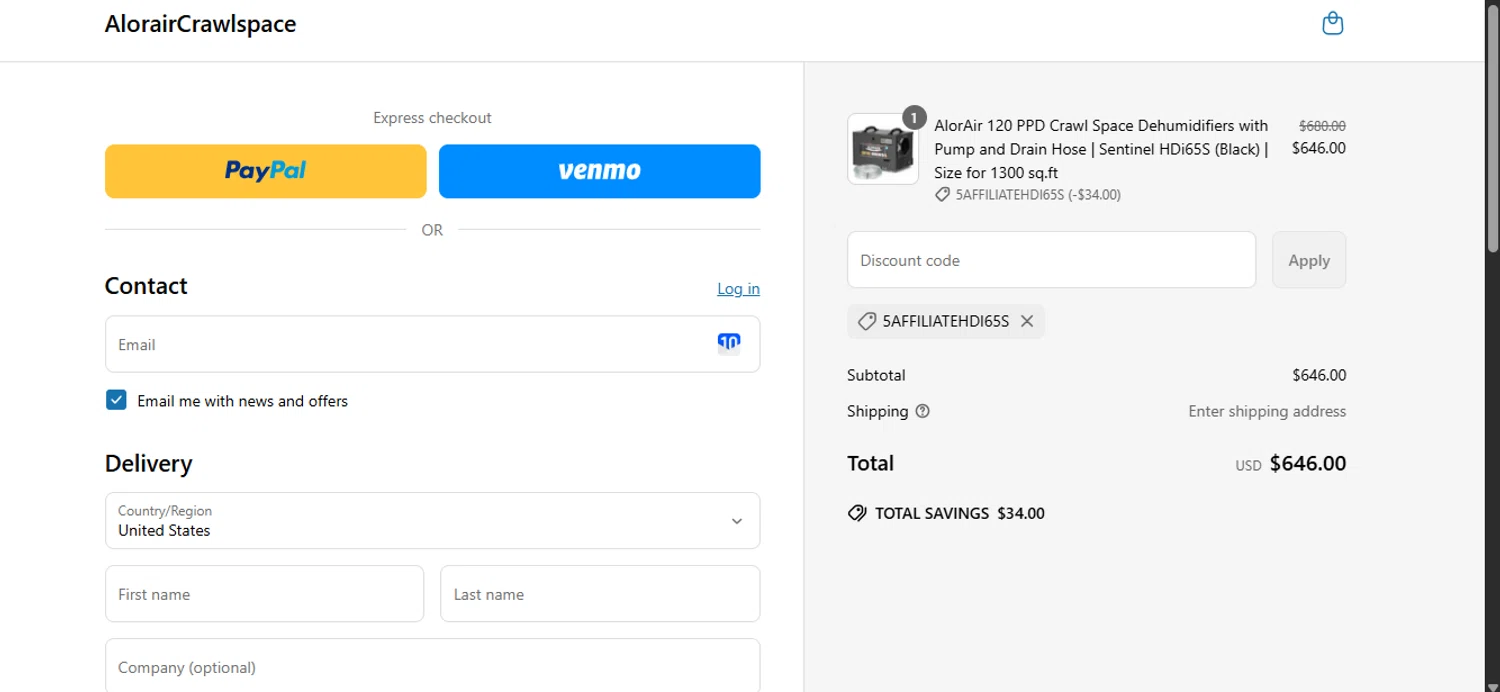The width and height of the screenshot is (1500, 692).
Task: Focus the Email input field
Action: pos(432,344)
